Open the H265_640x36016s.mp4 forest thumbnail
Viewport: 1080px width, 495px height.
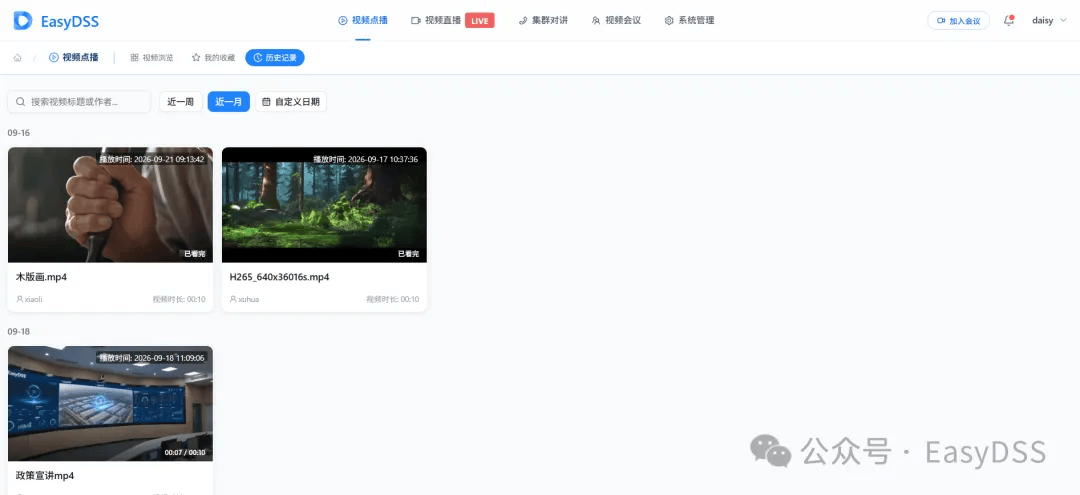(324, 204)
